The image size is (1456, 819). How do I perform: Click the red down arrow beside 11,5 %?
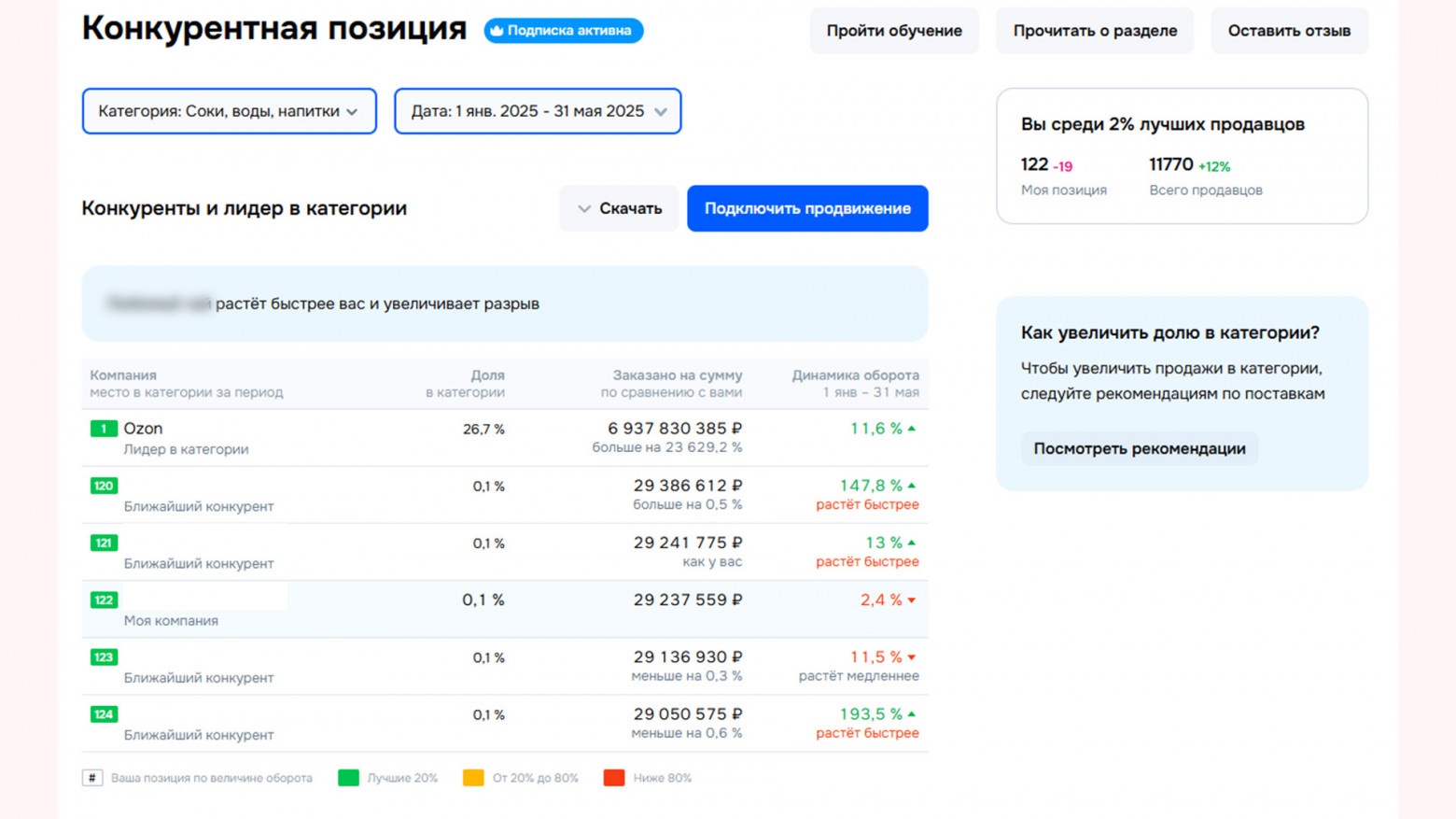pyautogui.click(x=912, y=657)
